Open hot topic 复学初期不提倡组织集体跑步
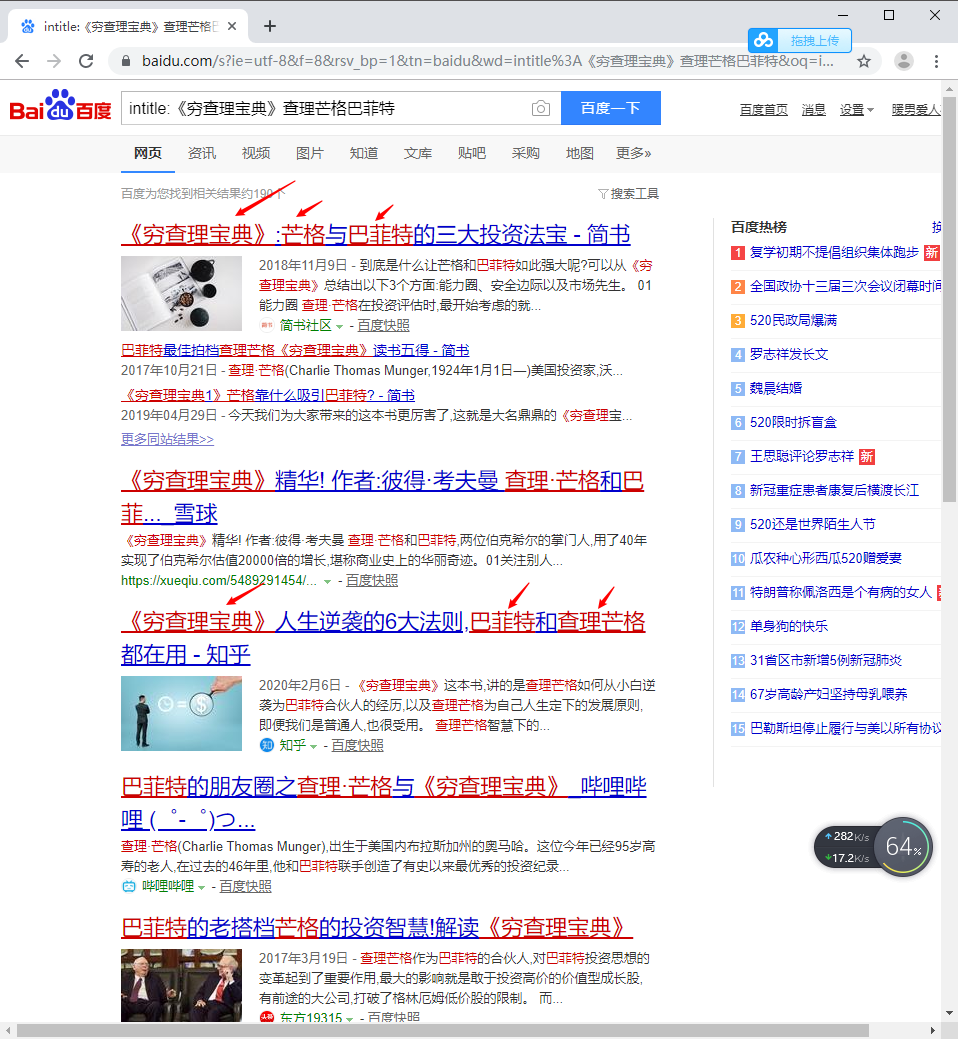 [x=834, y=252]
